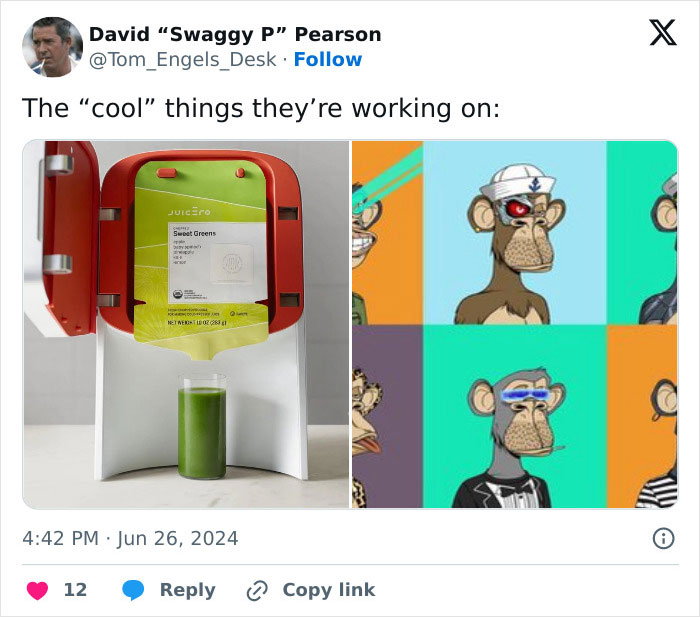Viewport: 700px width, 617px height.
Task: Open the Juicero machine photo
Action: click(x=186, y=324)
